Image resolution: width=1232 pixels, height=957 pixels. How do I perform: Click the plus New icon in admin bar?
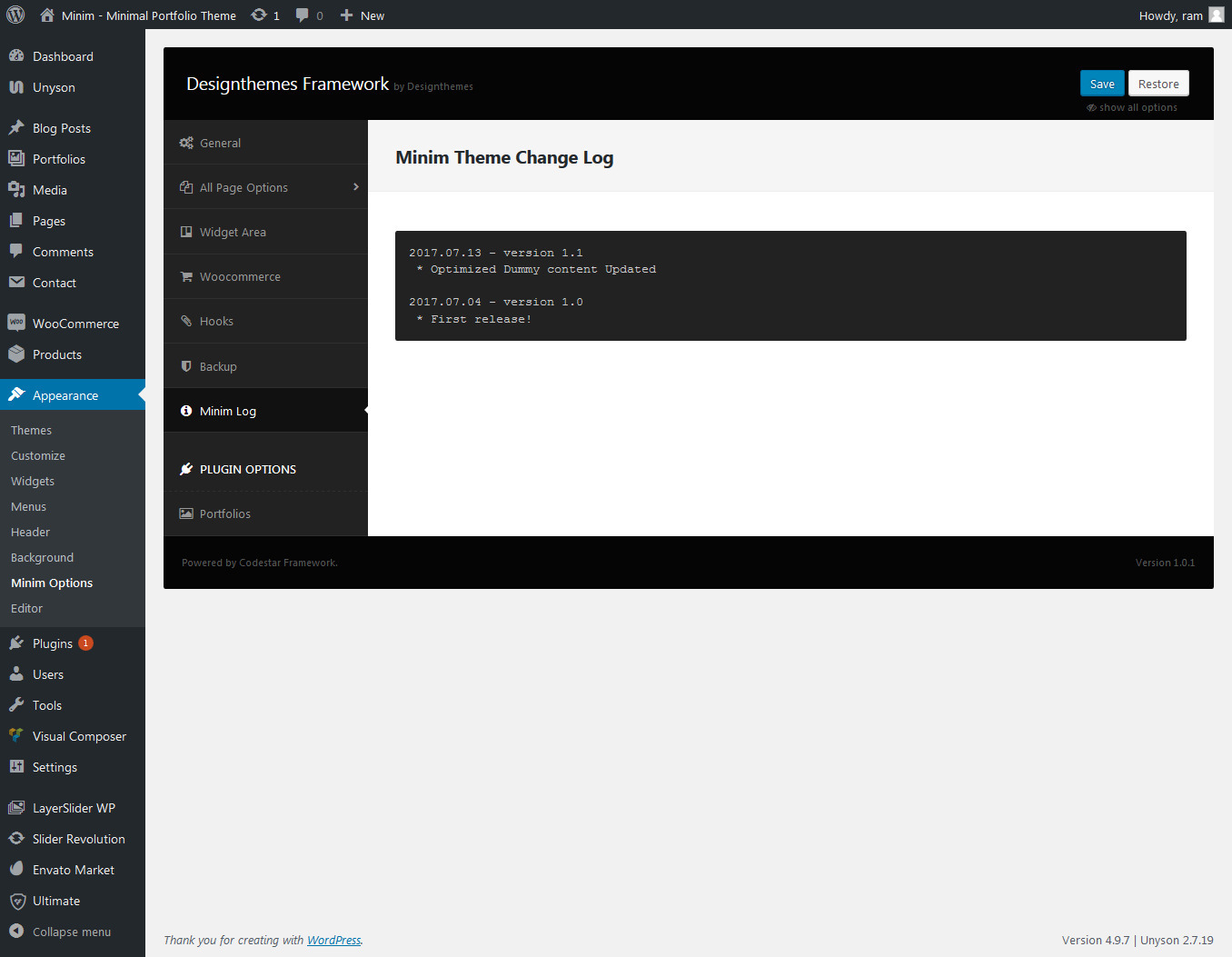pyautogui.click(x=346, y=15)
